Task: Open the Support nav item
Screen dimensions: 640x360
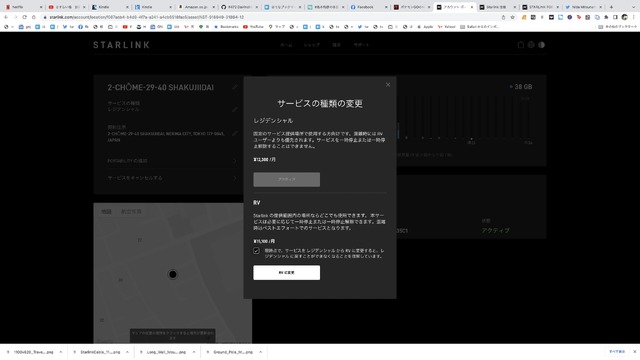Action: coord(361,45)
